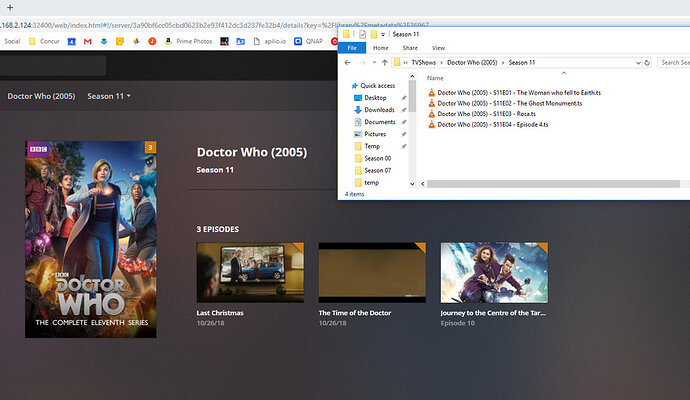Open the Customize Quick Access Toolbar dropdown

pyautogui.click(x=383, y=34)
